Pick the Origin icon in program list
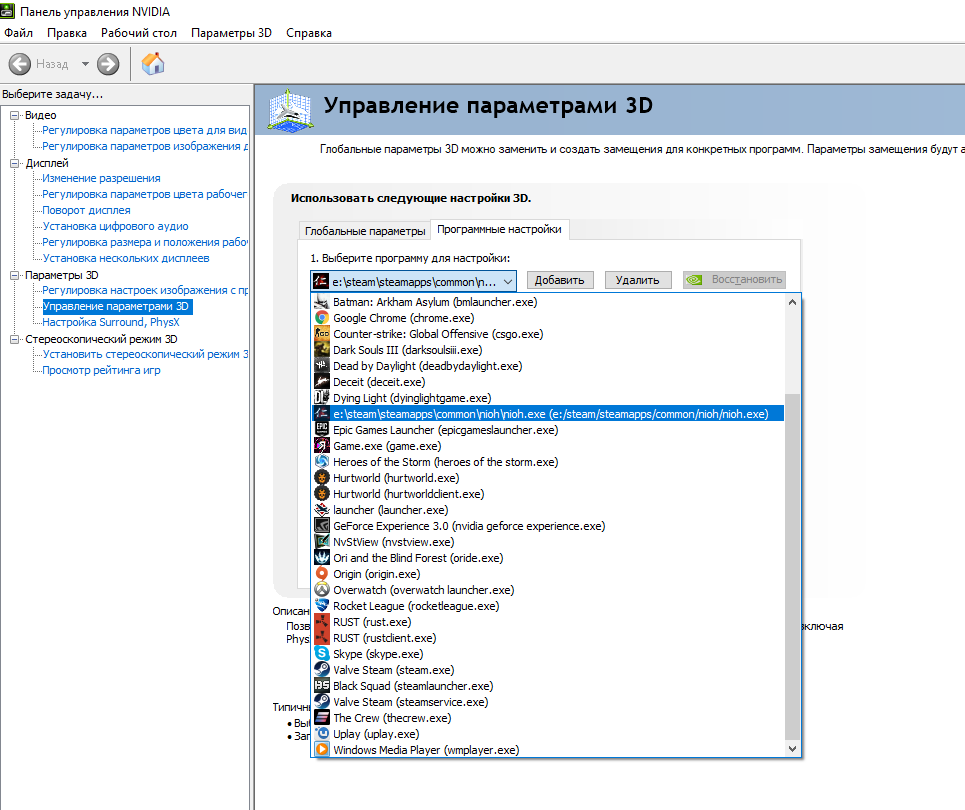The height and width of the screenshot is (810, 965). [x=322, y=574]
